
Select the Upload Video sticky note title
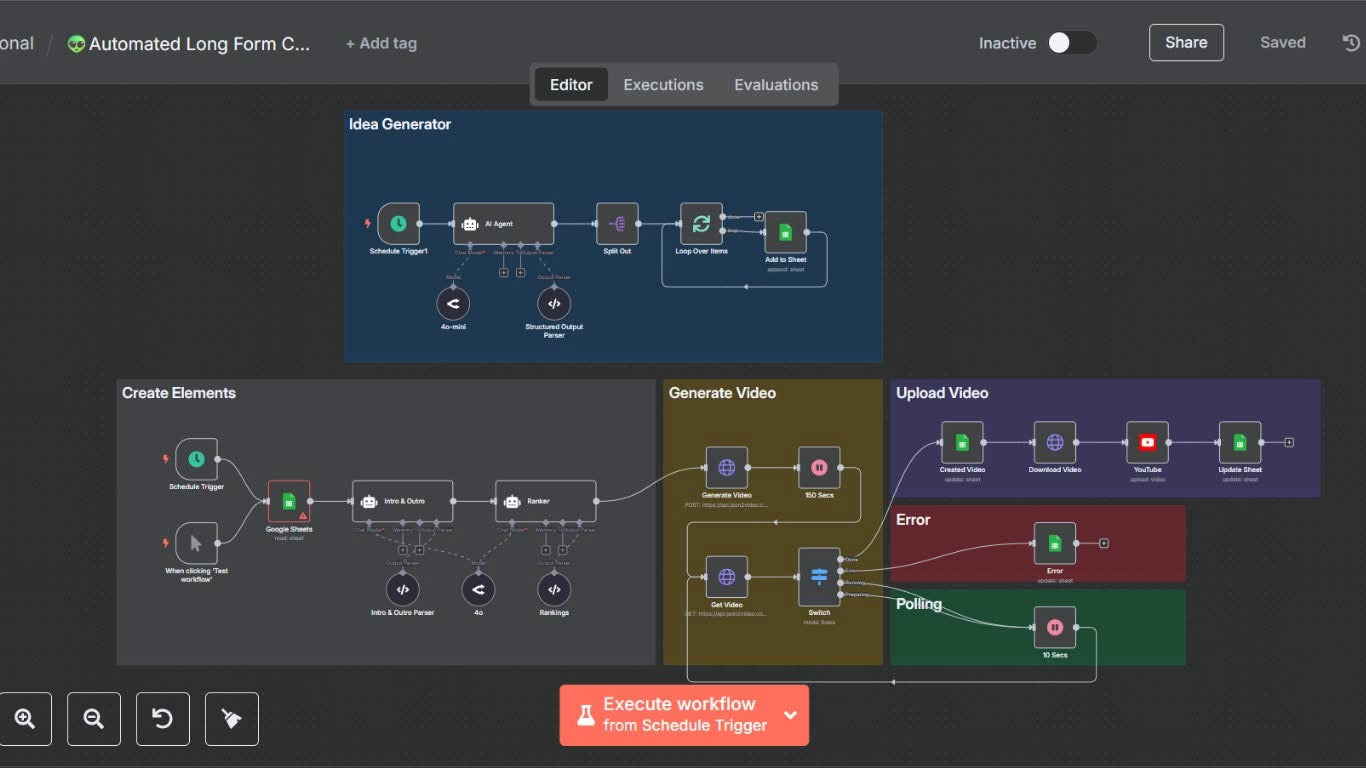tap(942, 393)
